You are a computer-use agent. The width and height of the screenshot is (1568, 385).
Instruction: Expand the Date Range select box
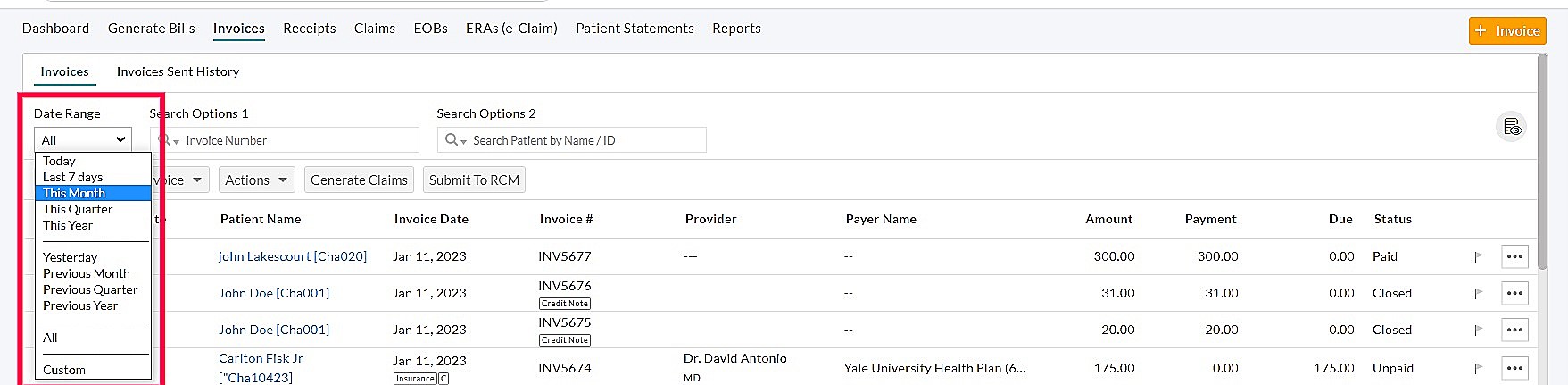[83, 140]
